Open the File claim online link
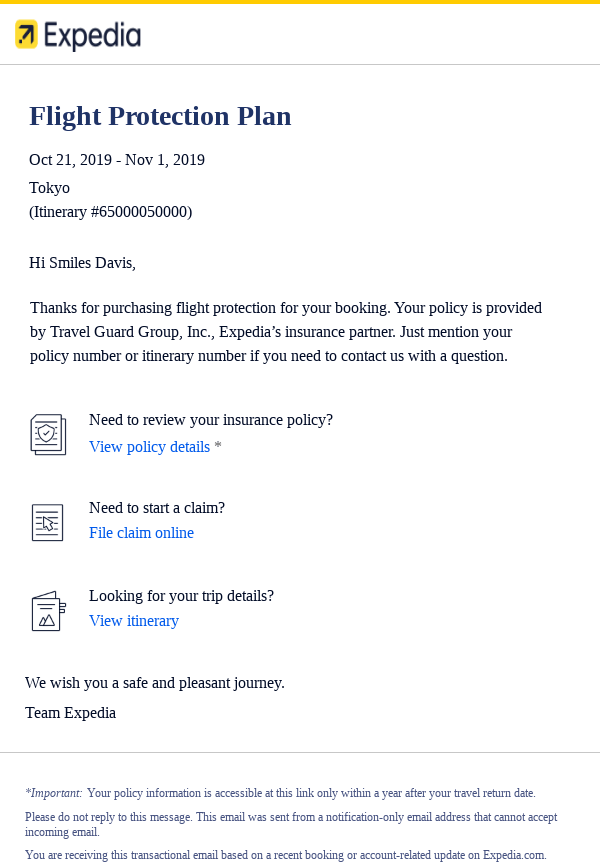This screenshot has width=600, height=863. [x=141, y=533]
